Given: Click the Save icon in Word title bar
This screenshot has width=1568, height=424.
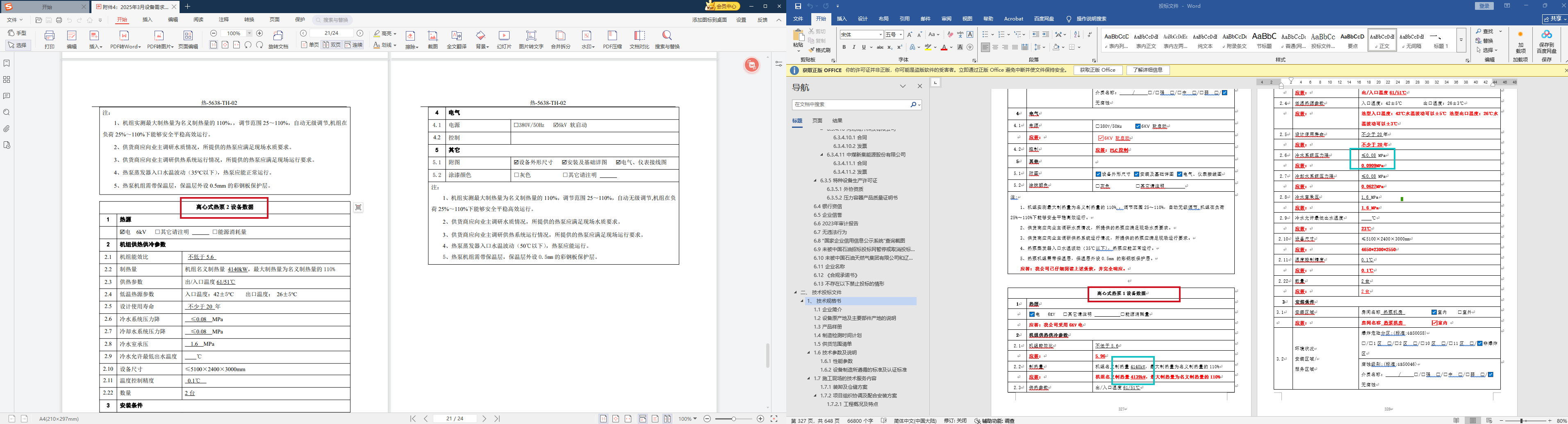Looking at the screenshot, I should (798, 6).
